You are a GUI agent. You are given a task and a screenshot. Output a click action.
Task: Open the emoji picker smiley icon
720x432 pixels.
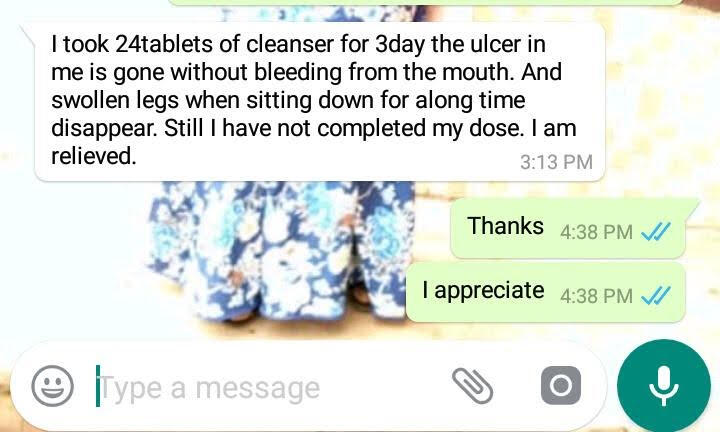52,386
